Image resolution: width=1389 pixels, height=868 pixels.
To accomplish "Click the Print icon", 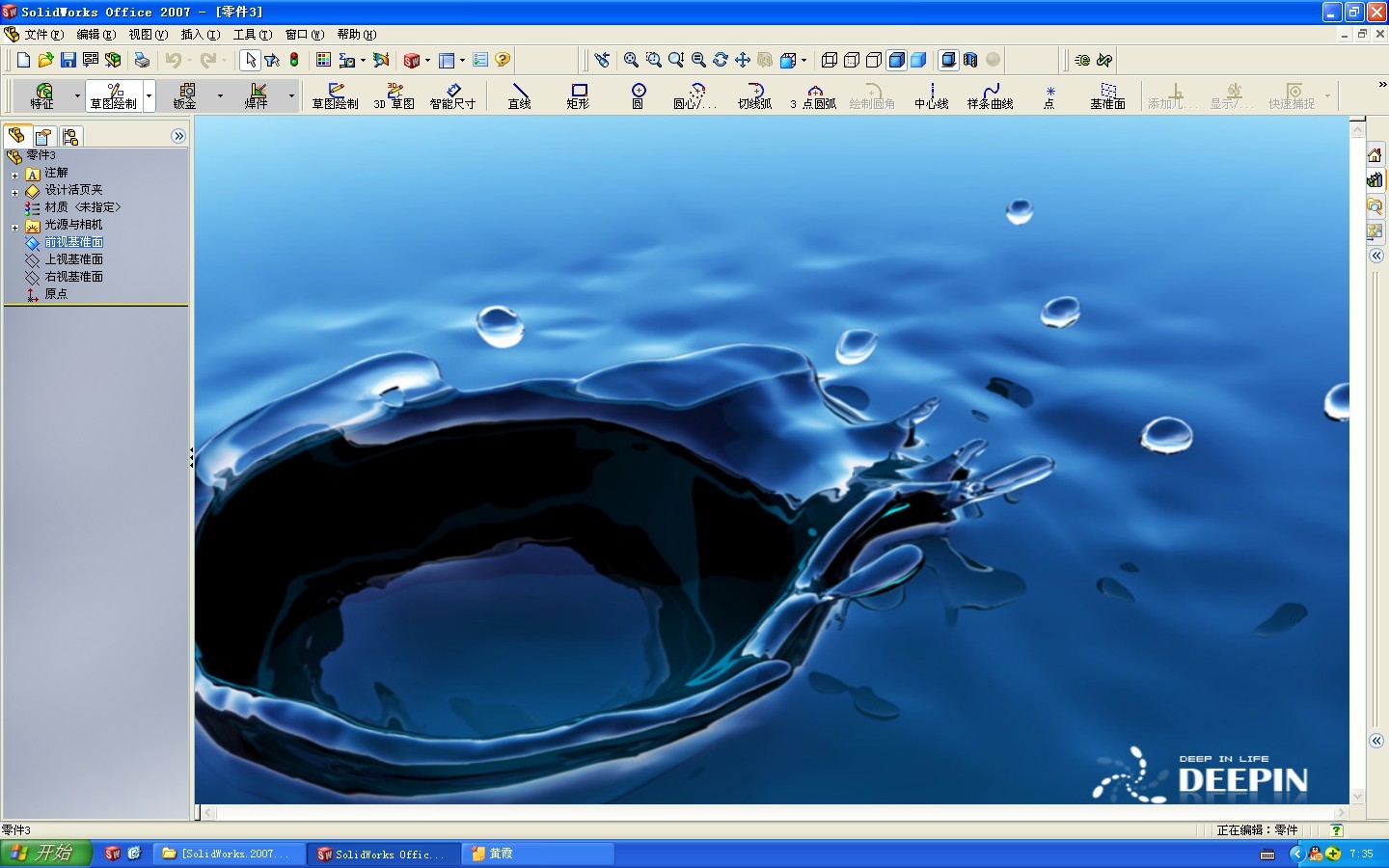I will pyautogui.click(x=142, y=60).
